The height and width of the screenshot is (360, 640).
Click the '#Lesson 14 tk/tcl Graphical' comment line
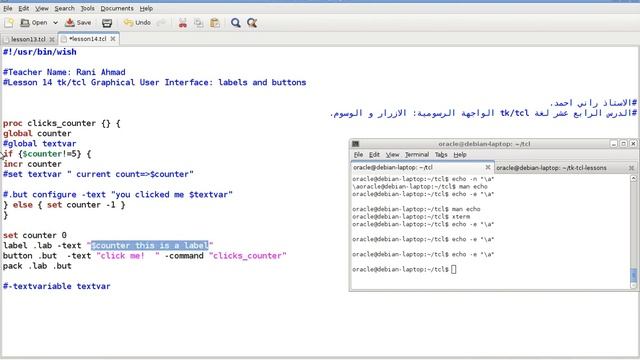[x=154, y=82]
